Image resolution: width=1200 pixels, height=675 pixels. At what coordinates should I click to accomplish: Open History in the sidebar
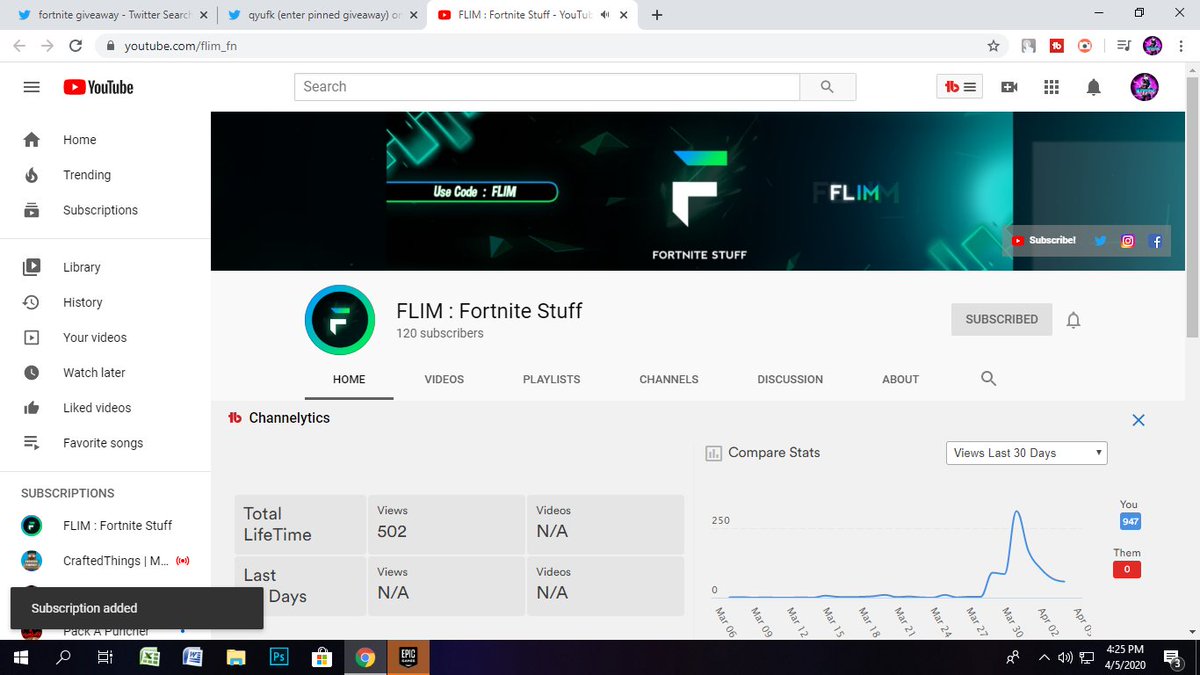pos(105,302)
